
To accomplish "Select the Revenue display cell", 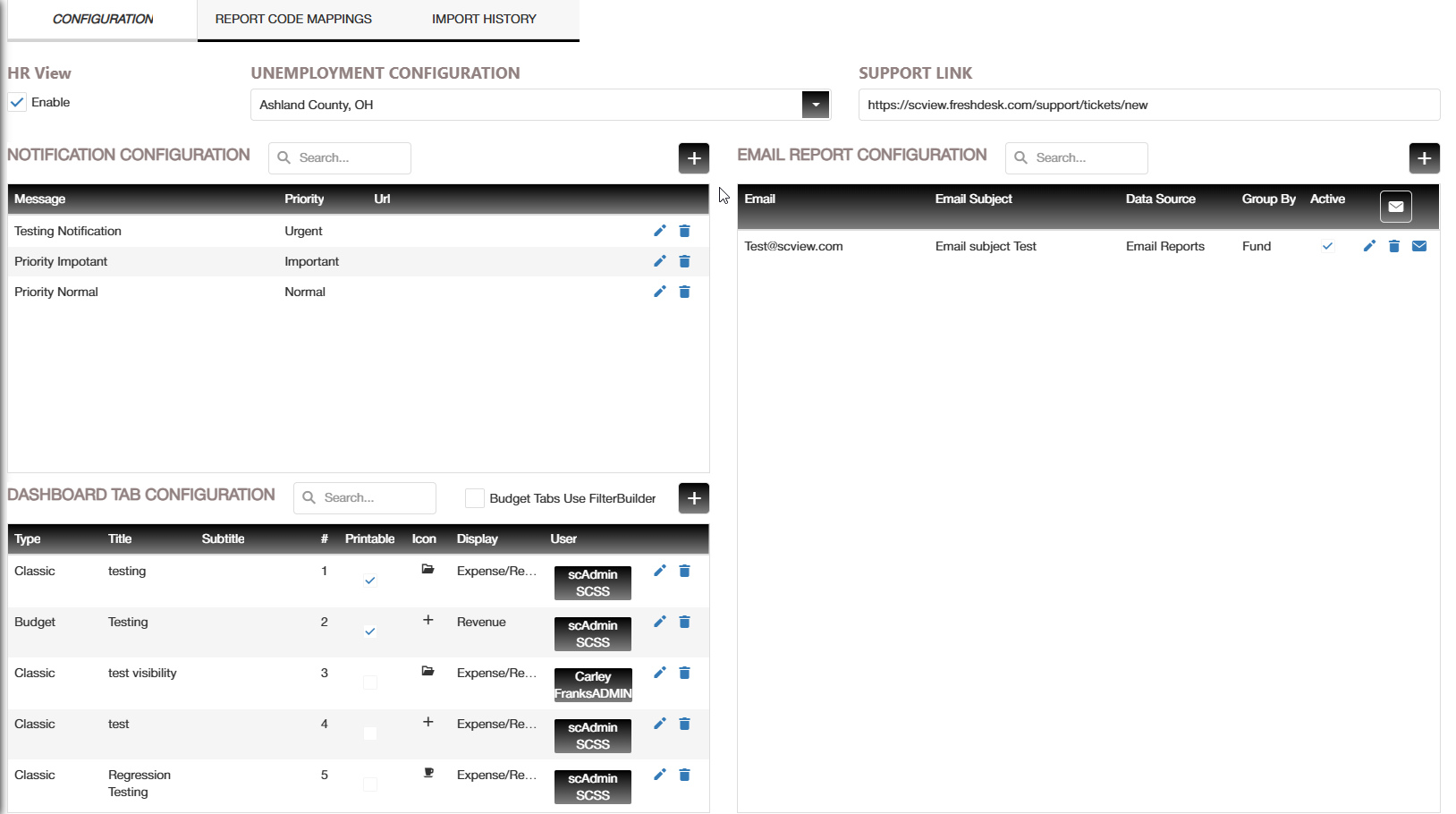I will pos(481,622).
